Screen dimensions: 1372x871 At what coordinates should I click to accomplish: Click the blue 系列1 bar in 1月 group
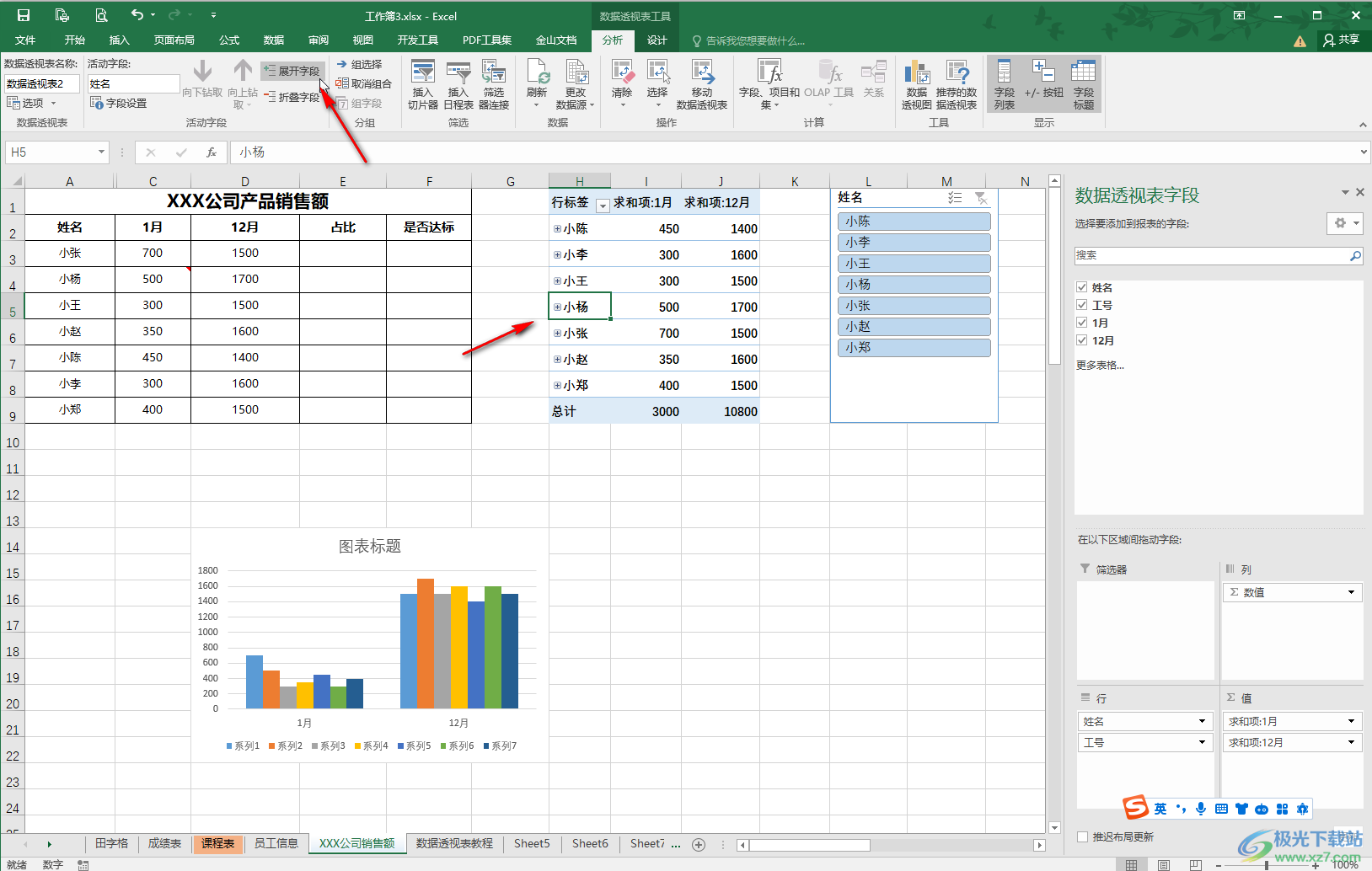coord(255,681)
